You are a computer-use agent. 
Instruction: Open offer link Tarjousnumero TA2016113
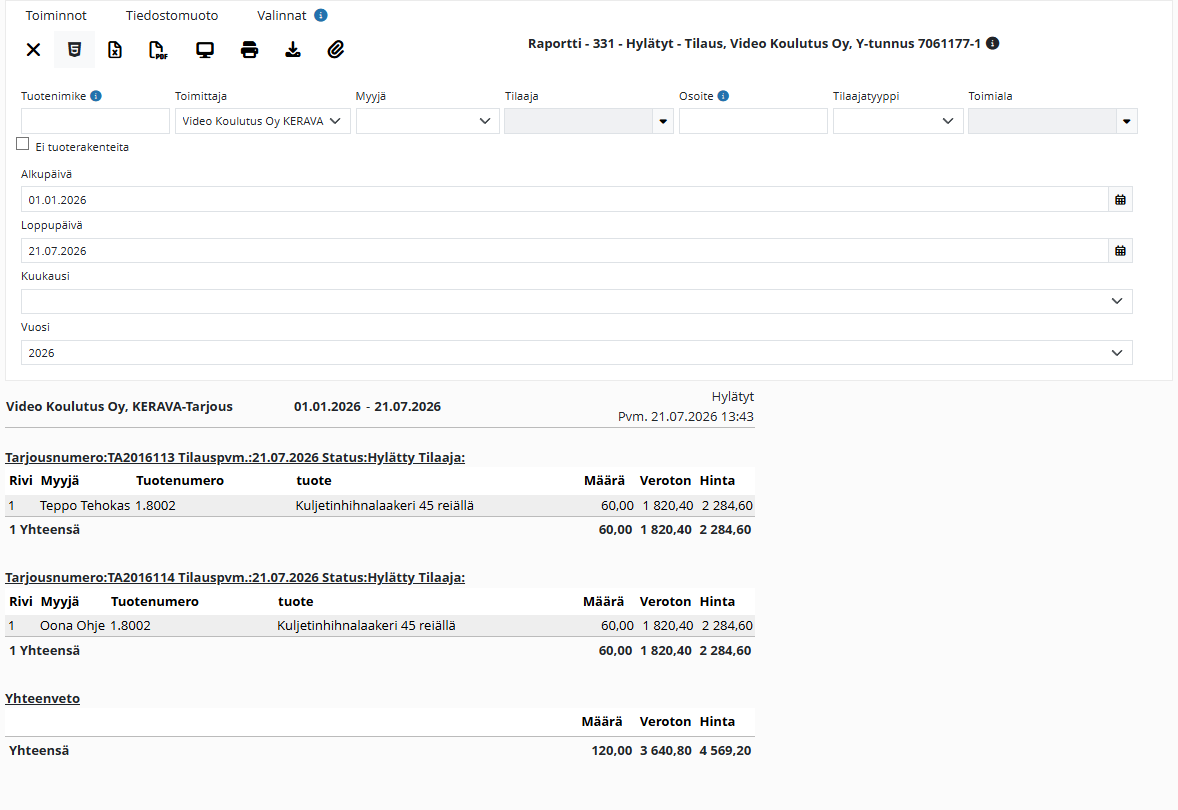pos(235,457)
